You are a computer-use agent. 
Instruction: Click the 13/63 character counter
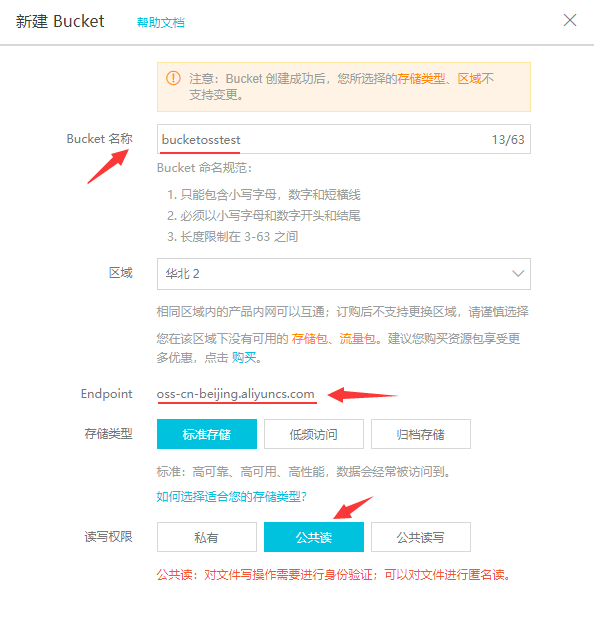508,140
